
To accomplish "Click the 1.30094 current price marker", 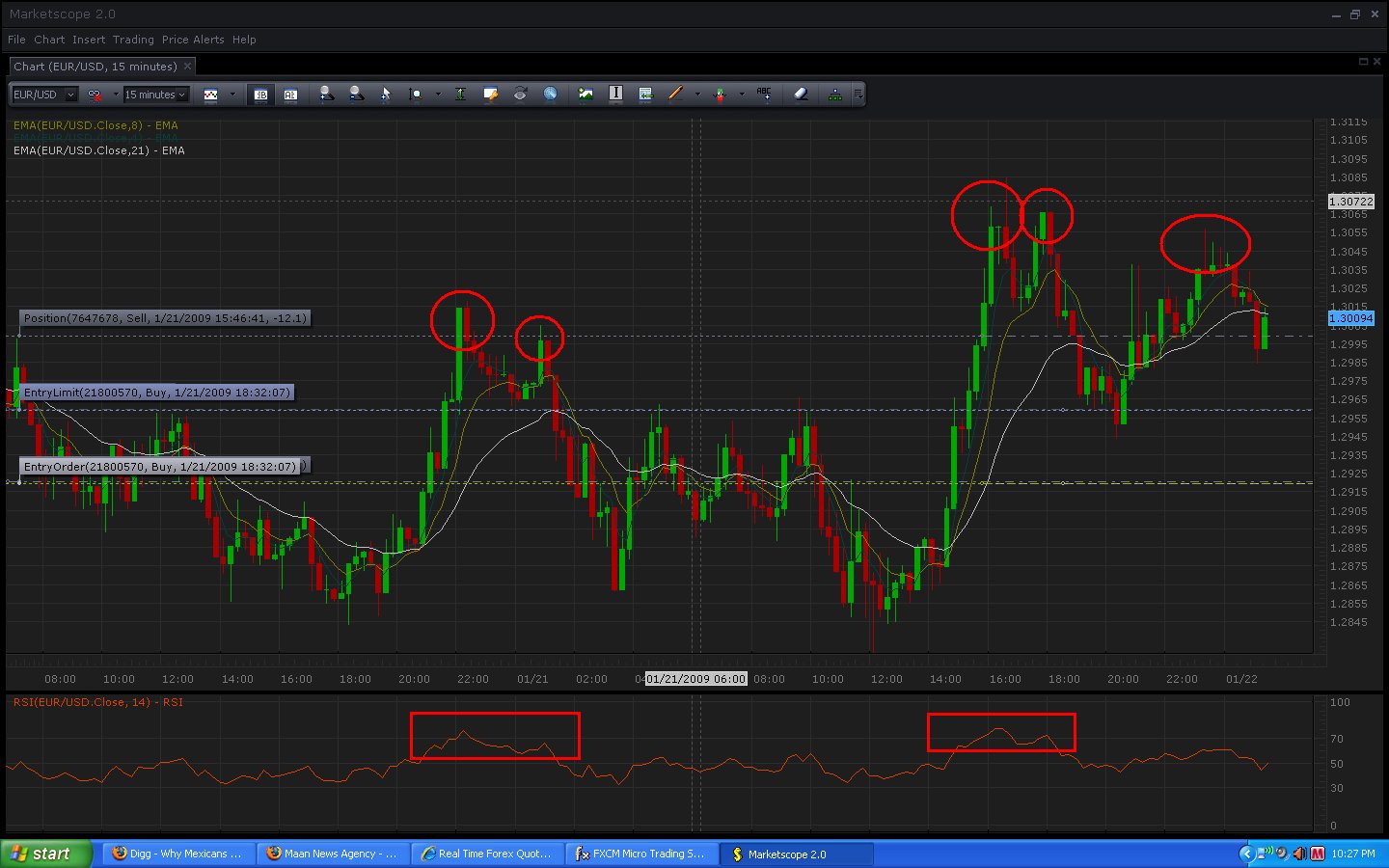I will click(1350, 318).
